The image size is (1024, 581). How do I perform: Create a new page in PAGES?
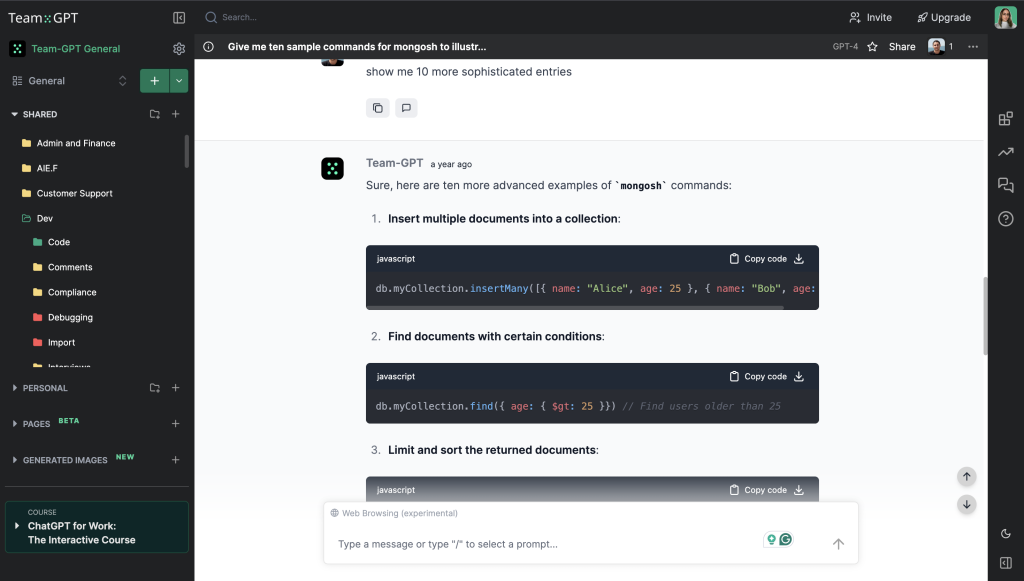tap(176, 424)
